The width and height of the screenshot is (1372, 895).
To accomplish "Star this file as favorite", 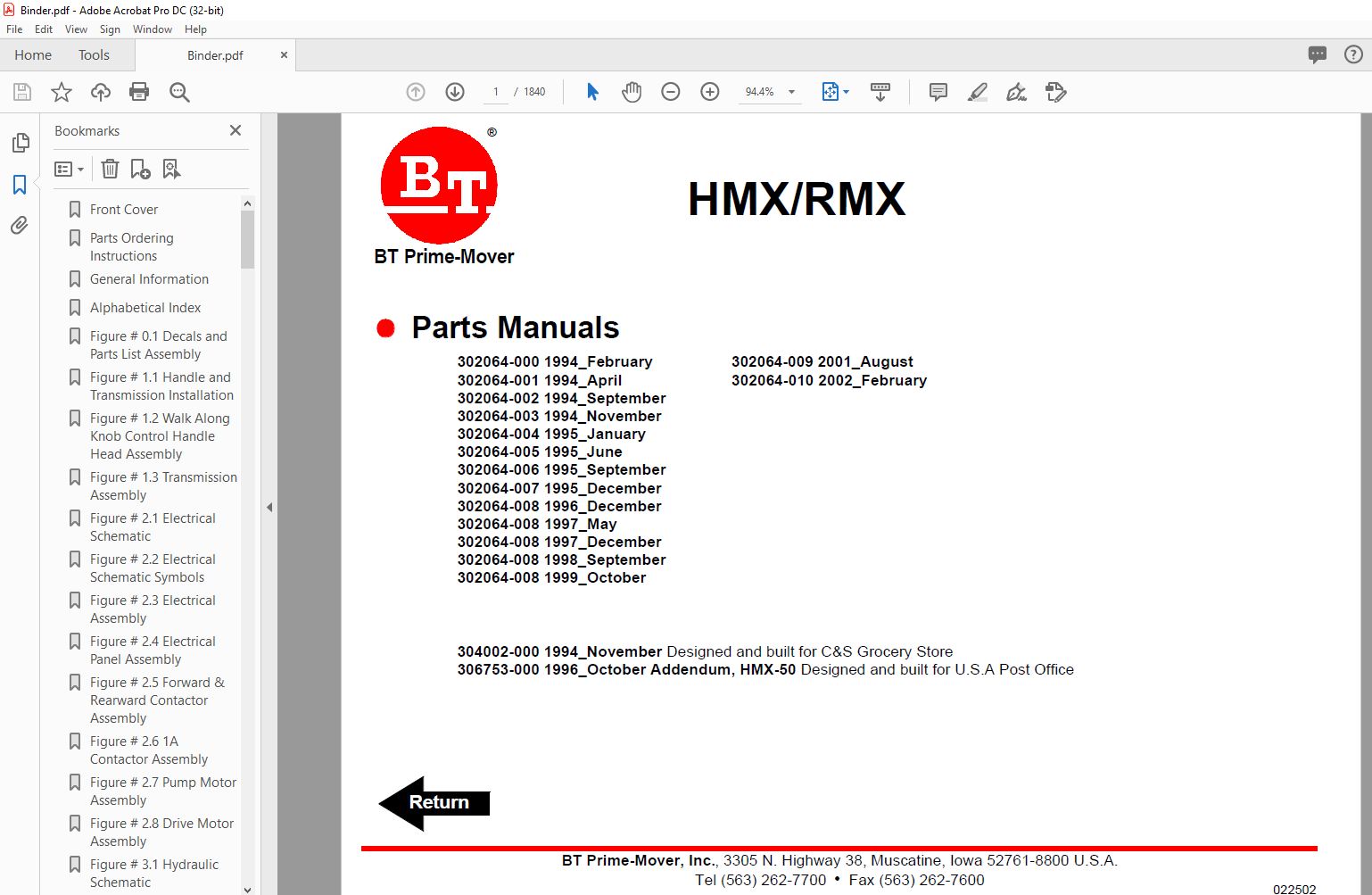I will point(62,92).
